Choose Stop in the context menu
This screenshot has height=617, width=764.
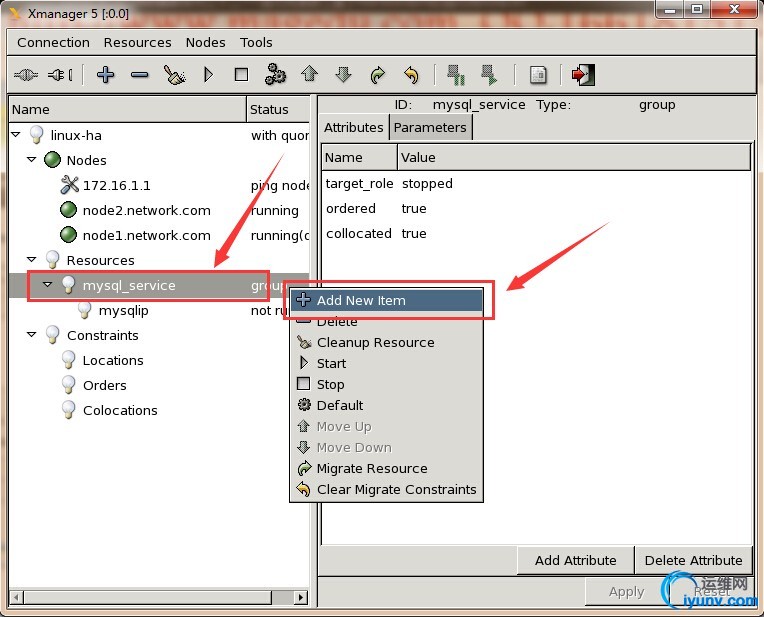tap(387, 385)
